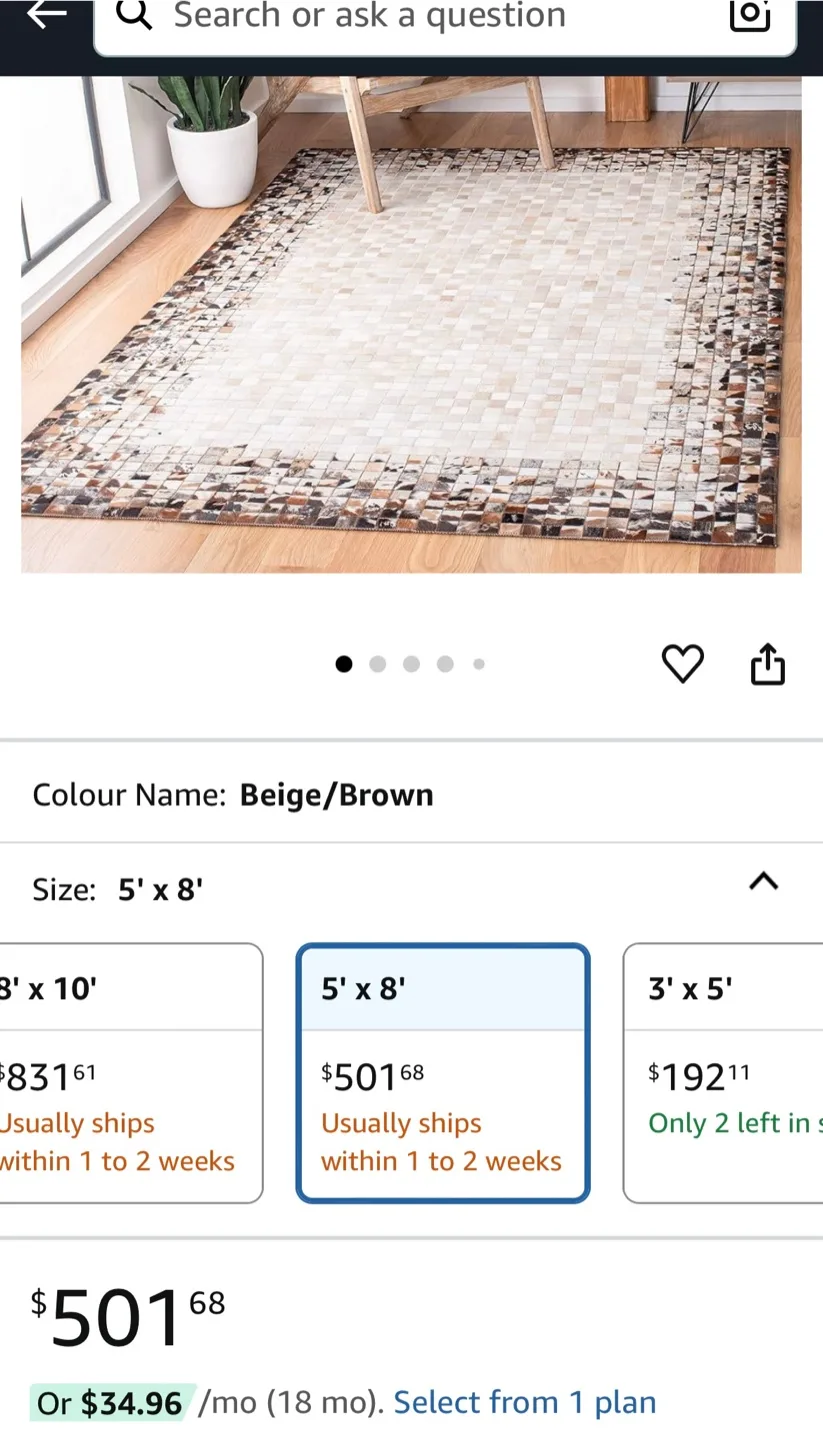
Task: Open camera visual search icon
Action: (x=750, y=17)
